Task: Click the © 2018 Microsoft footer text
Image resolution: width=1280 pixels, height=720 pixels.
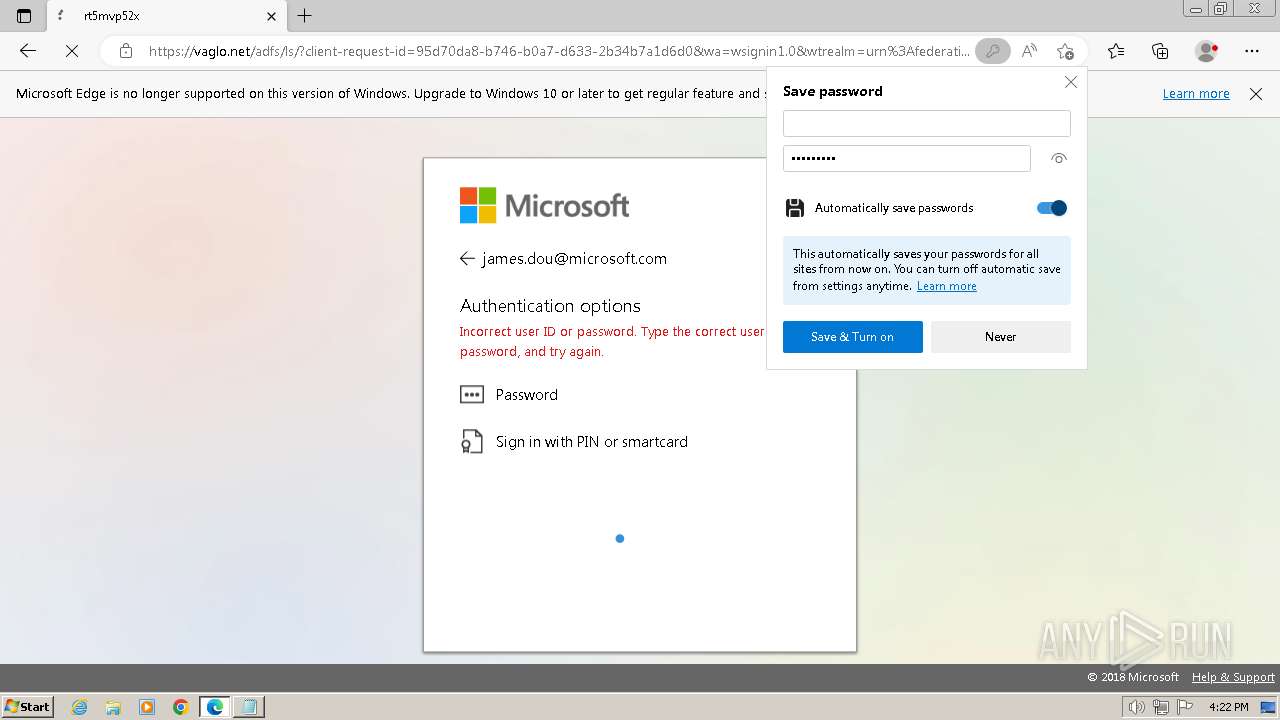Action: pyautogui.click(x=1133, y=677)
